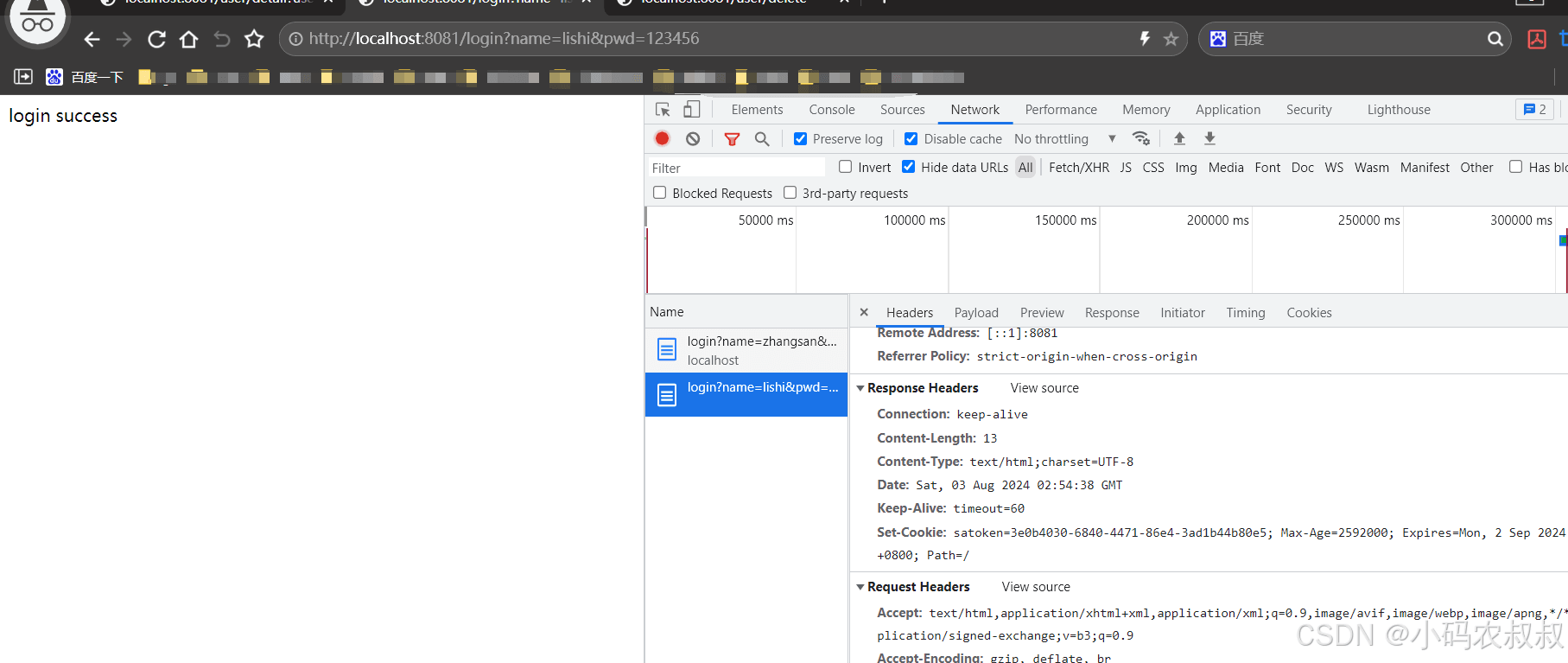Select the inspect element cursor icon
Screen dimensions: 1568x663
663,110
